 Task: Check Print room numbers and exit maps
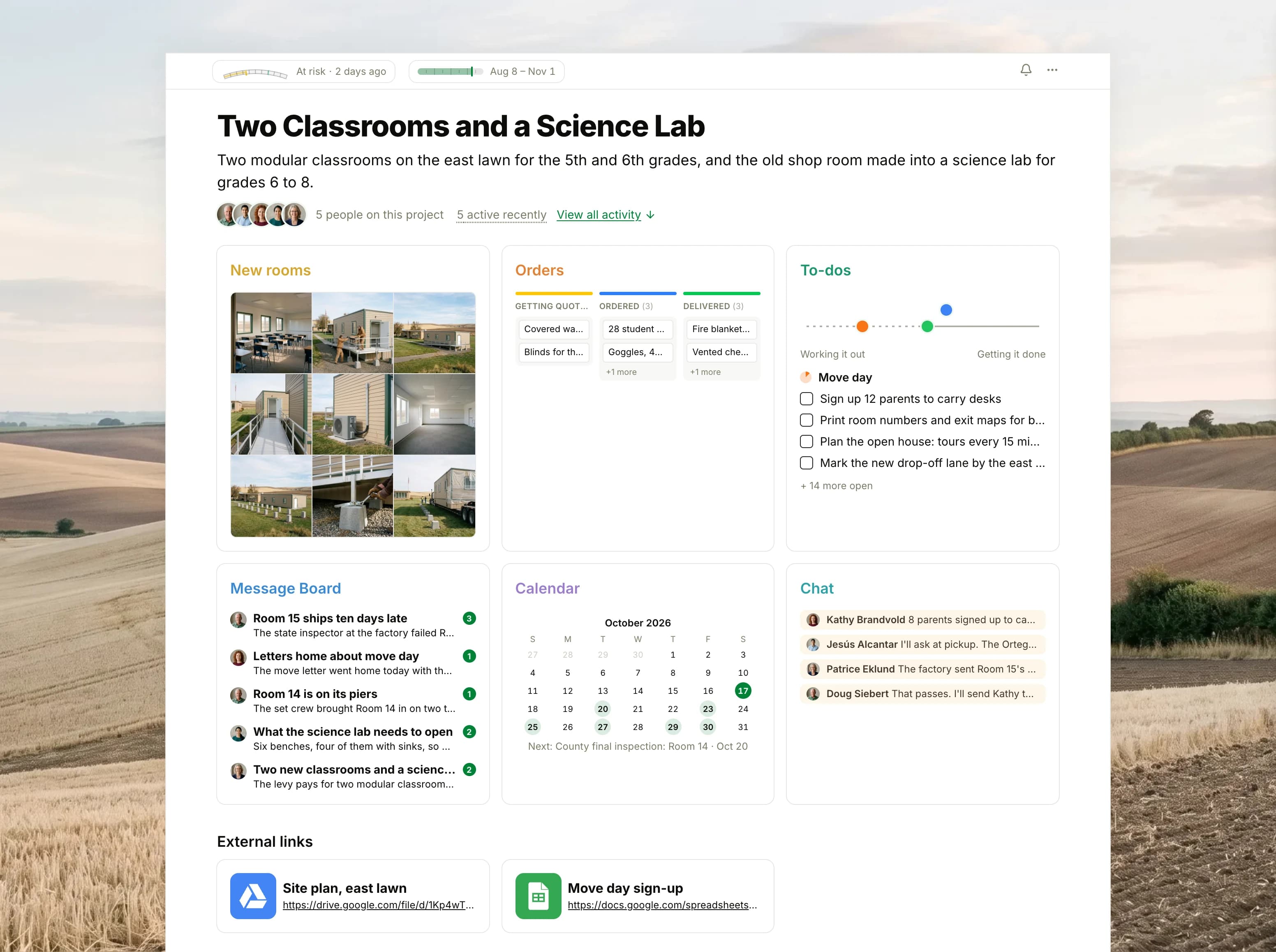(806, 420)
